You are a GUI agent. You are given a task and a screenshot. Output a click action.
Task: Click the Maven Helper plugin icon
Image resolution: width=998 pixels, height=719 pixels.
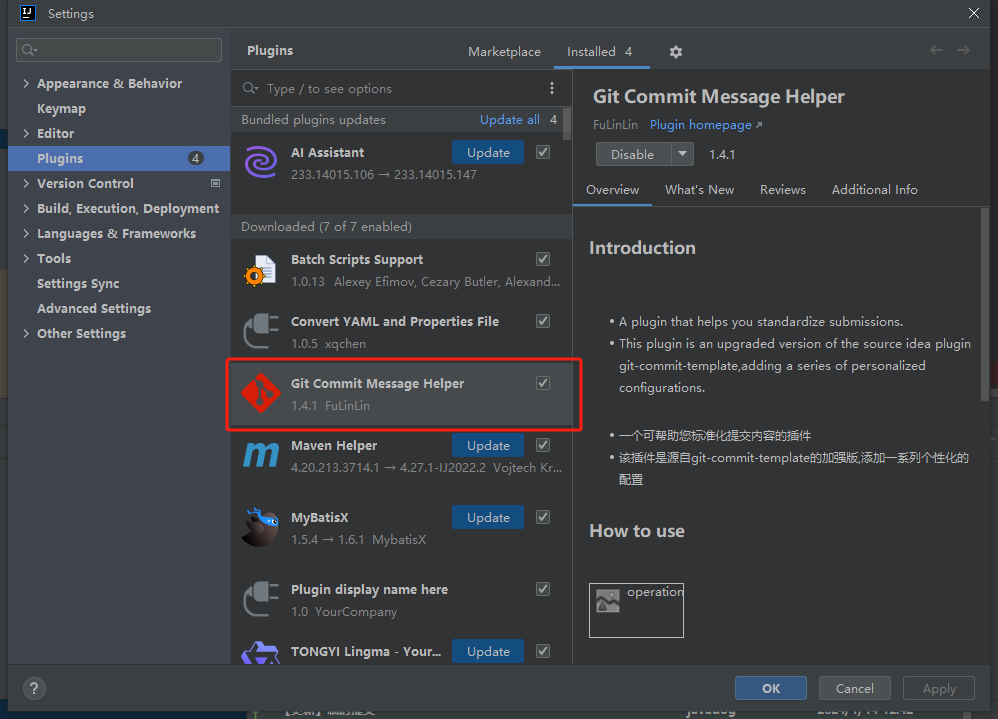click(260, 455)
